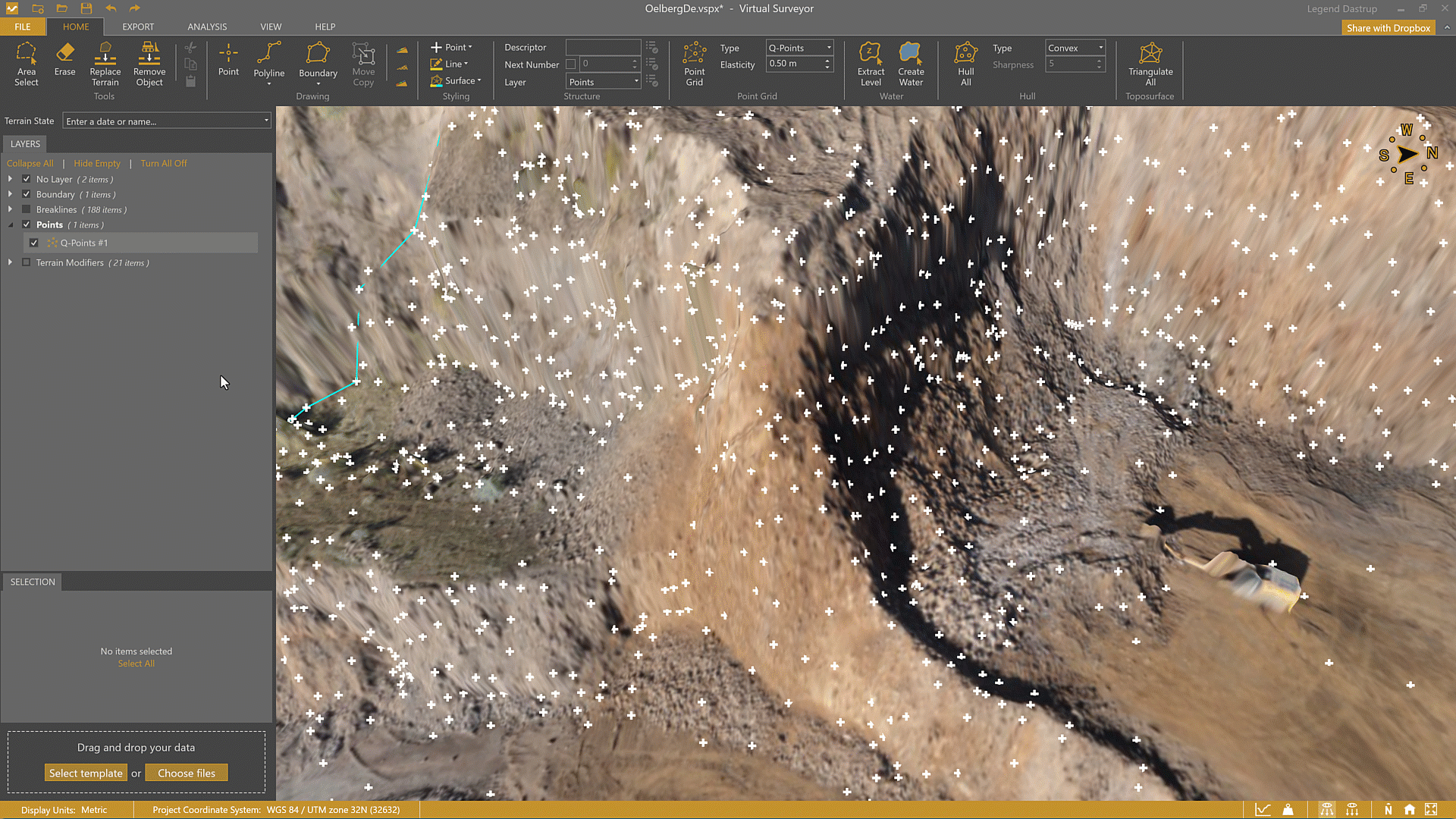Toggle the Next Number checkbox

coord(570,64)
